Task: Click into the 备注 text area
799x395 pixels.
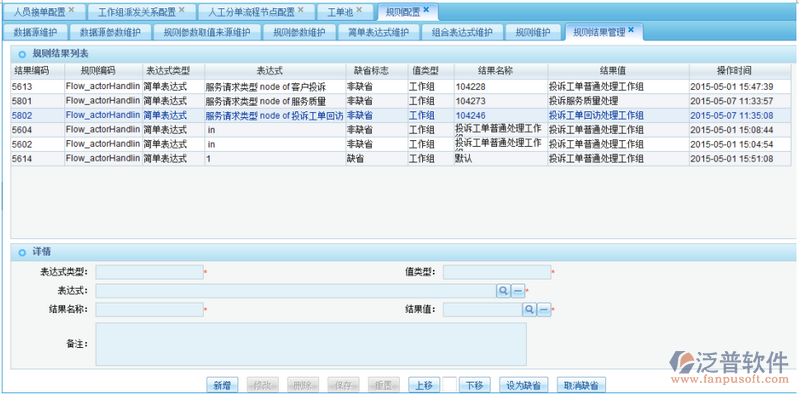Action: click(311, 344)
